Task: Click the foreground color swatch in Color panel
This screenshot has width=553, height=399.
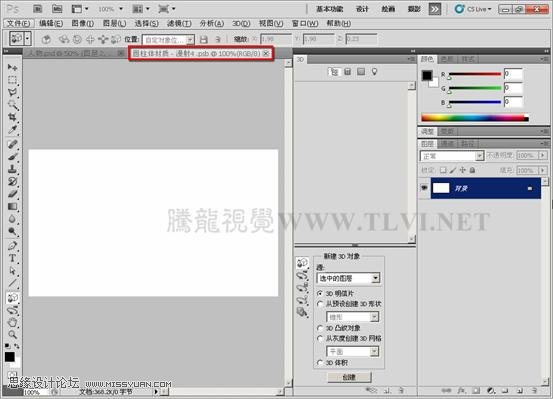Action: [427, 75]
